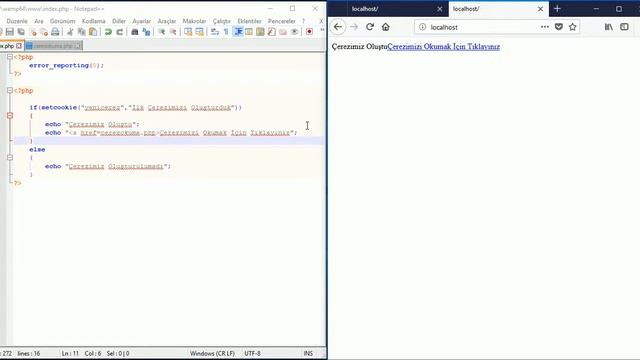Toggle word wrap in Notepad++

coord(215,32)
